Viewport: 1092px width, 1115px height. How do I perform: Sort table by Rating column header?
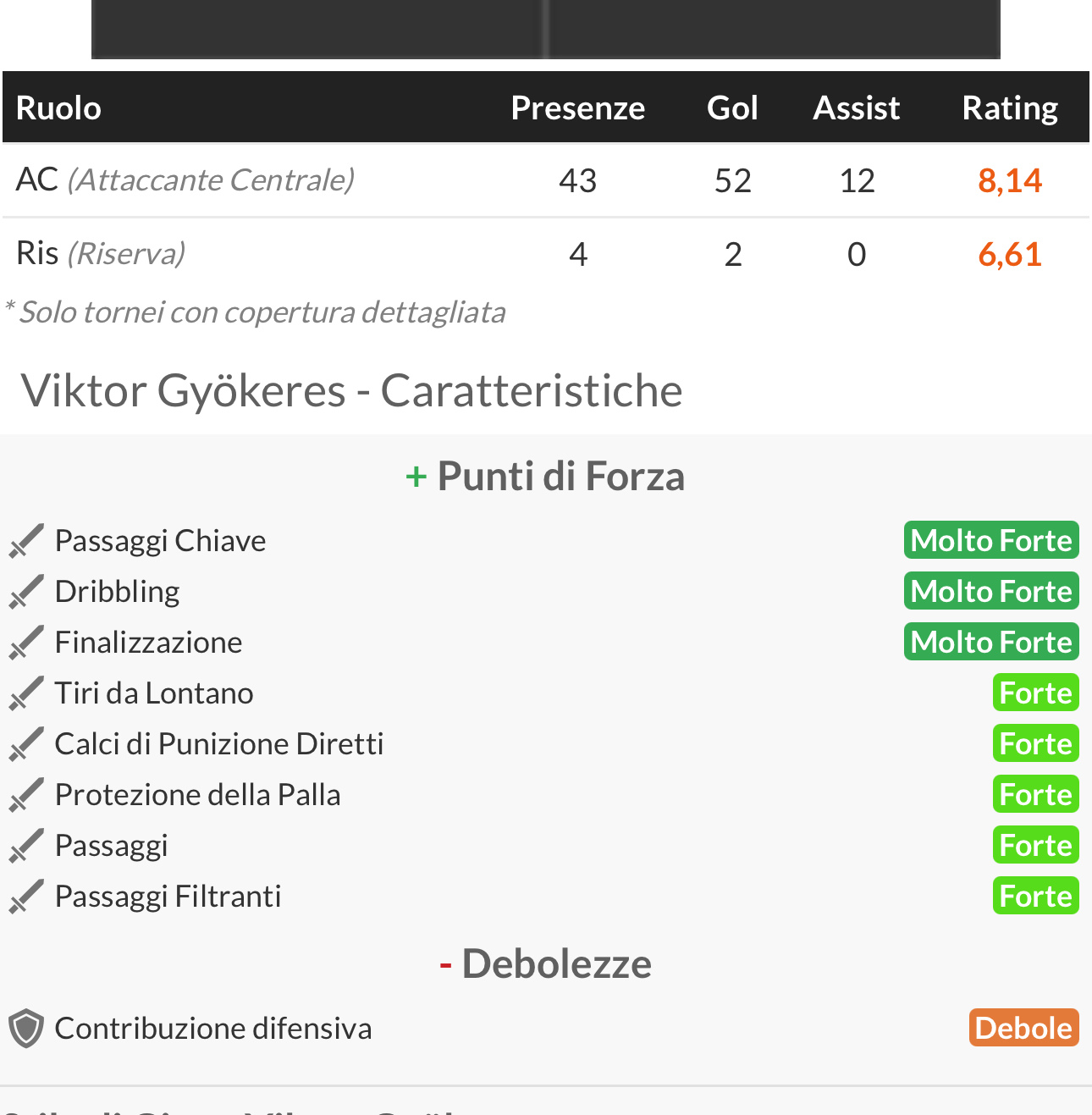point(1010,108)
